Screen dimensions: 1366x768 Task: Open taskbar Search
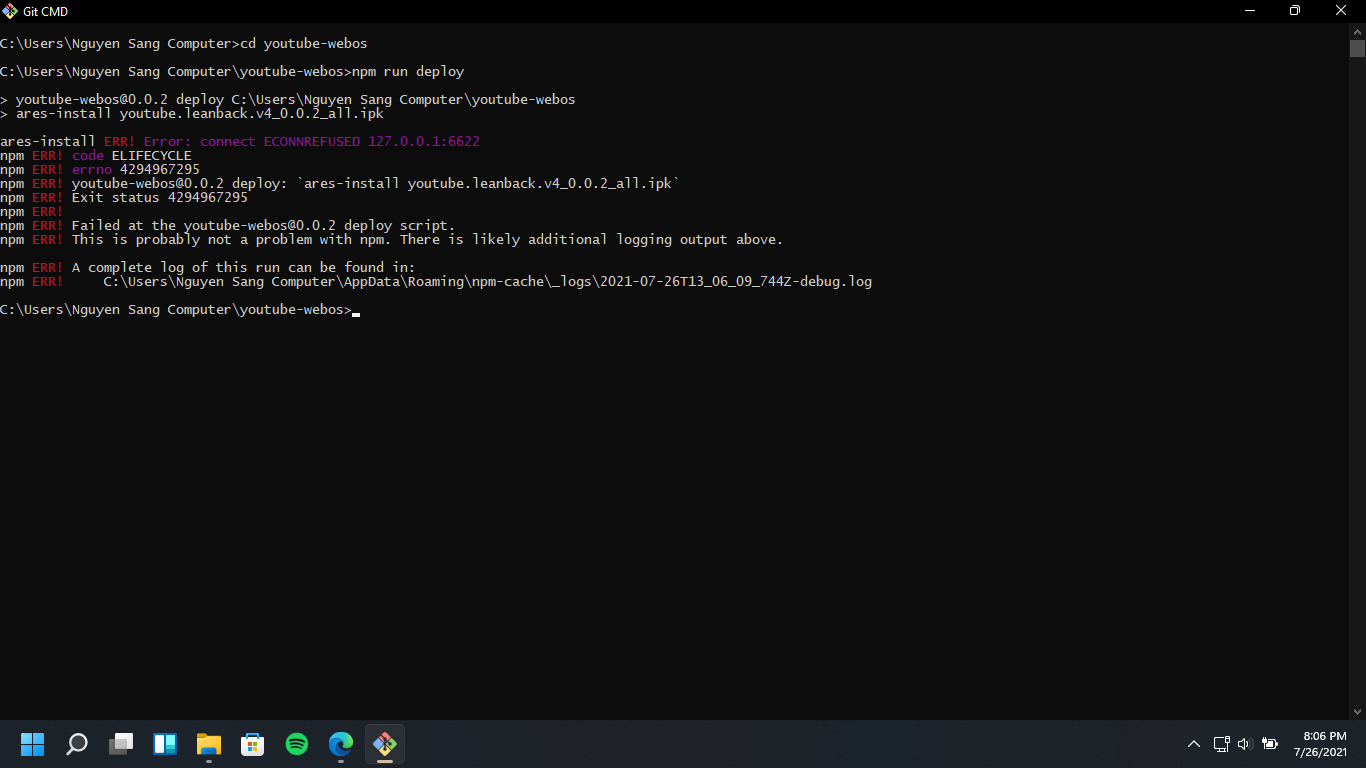click(77, 744)
